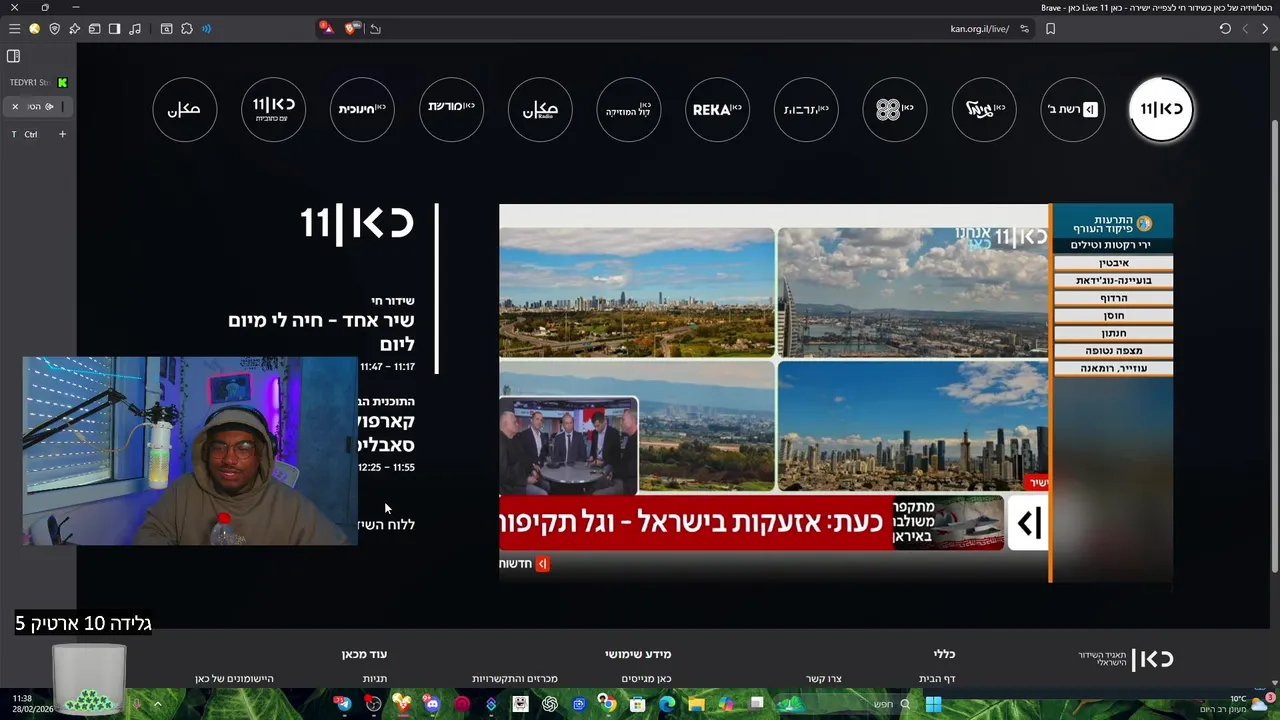Viewport: 1280px width, 720px height.
Task: Click footer link היישומונים של כאן
Action: click(234, 679)
